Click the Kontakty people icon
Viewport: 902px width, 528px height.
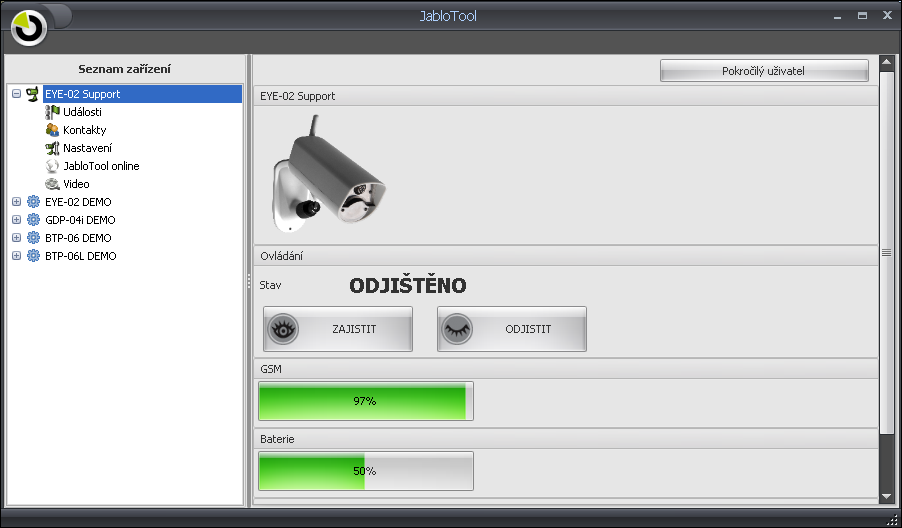[52, 130]
